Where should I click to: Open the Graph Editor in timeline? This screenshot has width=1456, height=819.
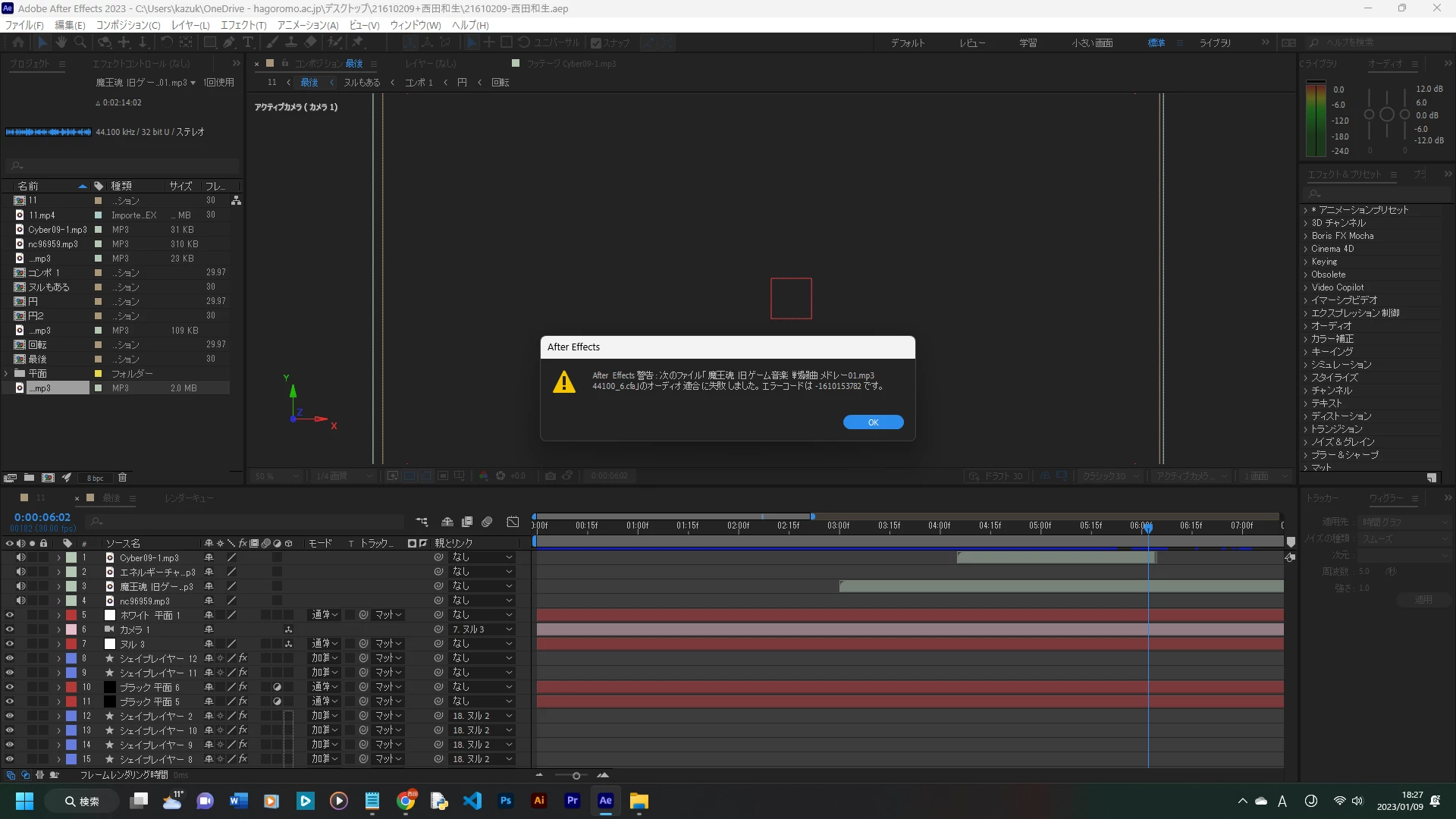[513, 522]
